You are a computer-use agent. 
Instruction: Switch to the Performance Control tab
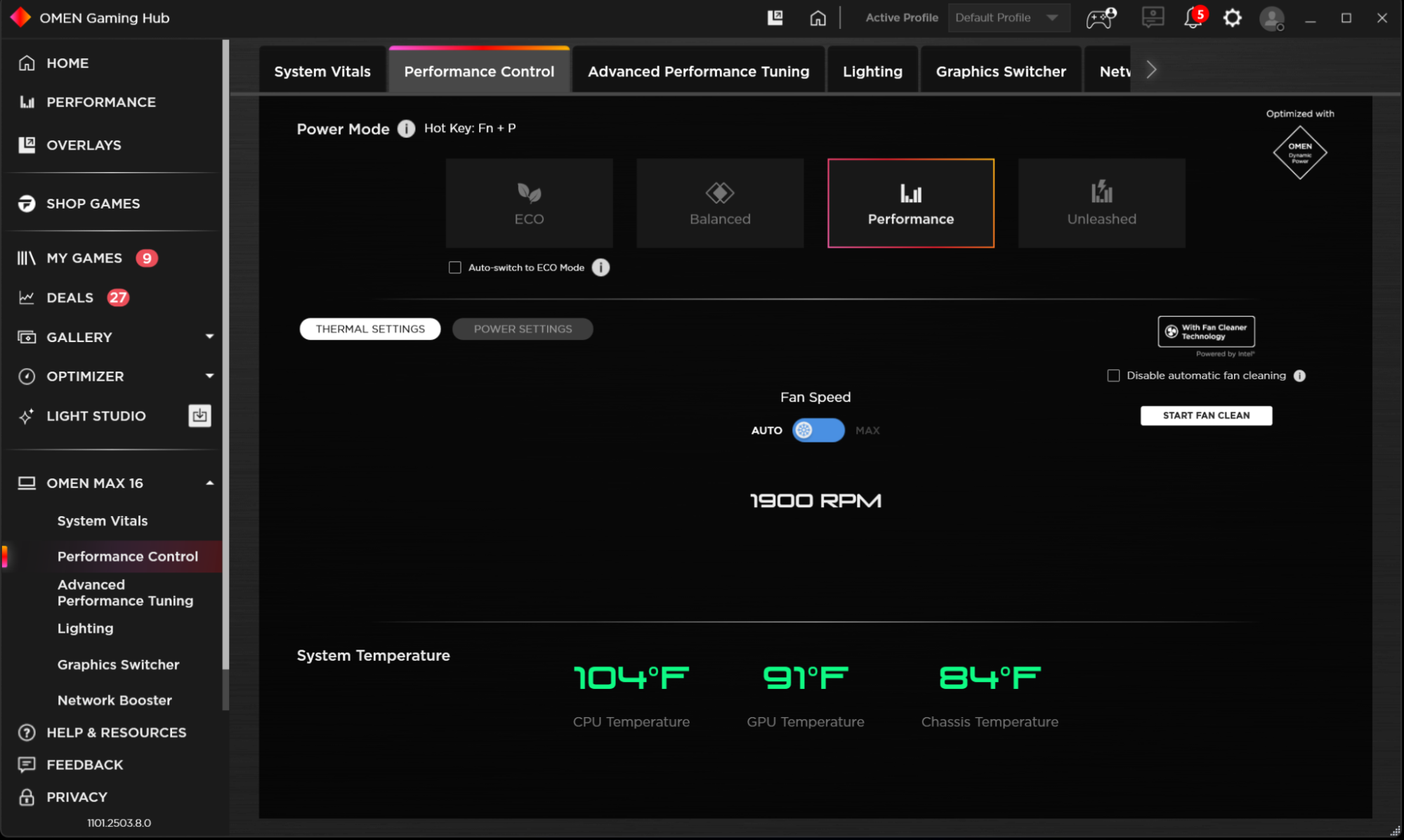tap(479, 71)
